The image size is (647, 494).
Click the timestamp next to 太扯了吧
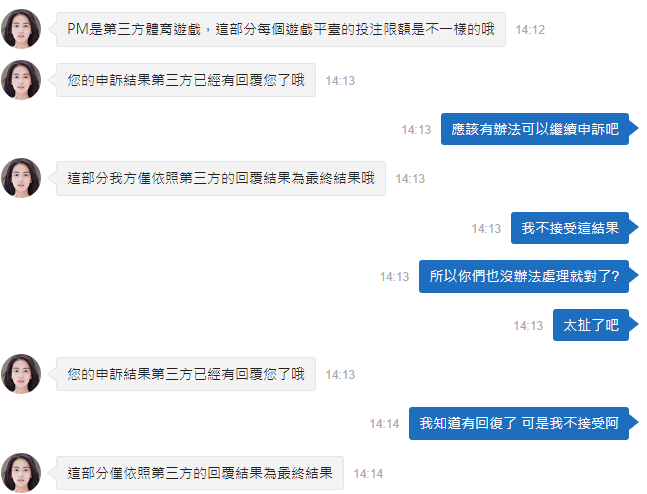528,326
